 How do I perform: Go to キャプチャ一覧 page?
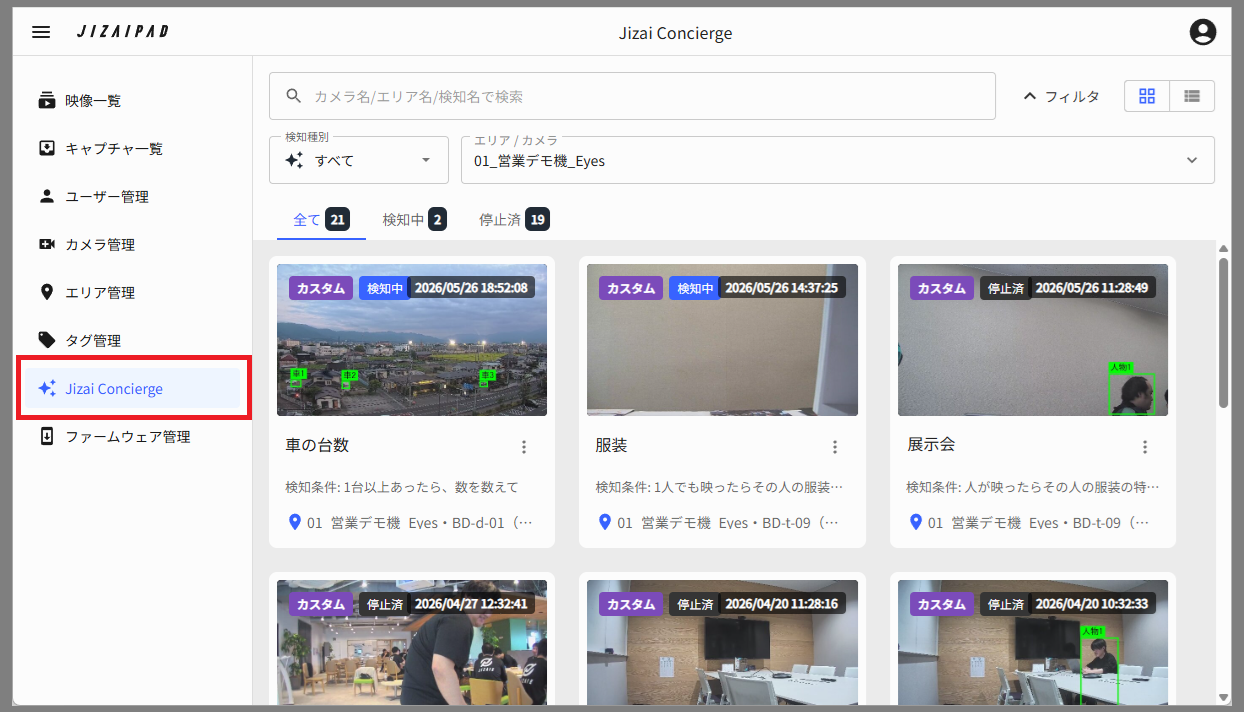[x=131, y=148]
